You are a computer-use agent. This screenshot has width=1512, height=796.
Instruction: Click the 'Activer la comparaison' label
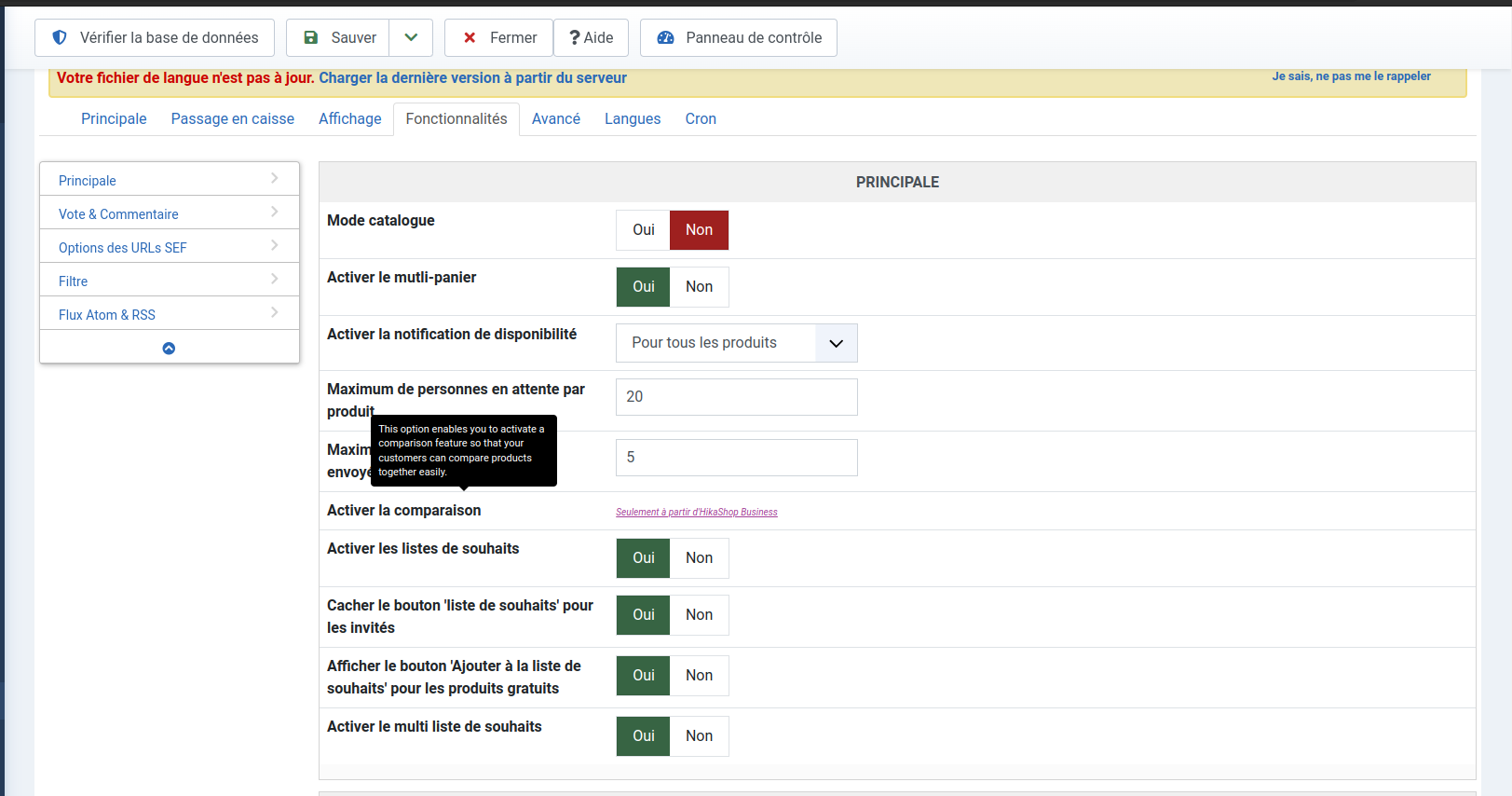[x=404, y=511]
